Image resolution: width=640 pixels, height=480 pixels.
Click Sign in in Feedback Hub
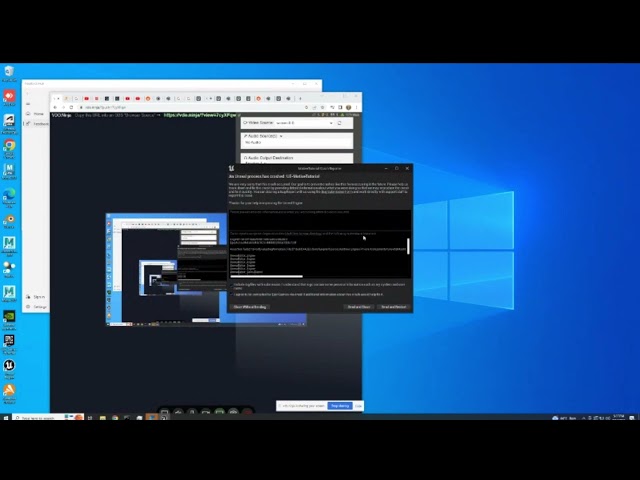pos(36,297)
